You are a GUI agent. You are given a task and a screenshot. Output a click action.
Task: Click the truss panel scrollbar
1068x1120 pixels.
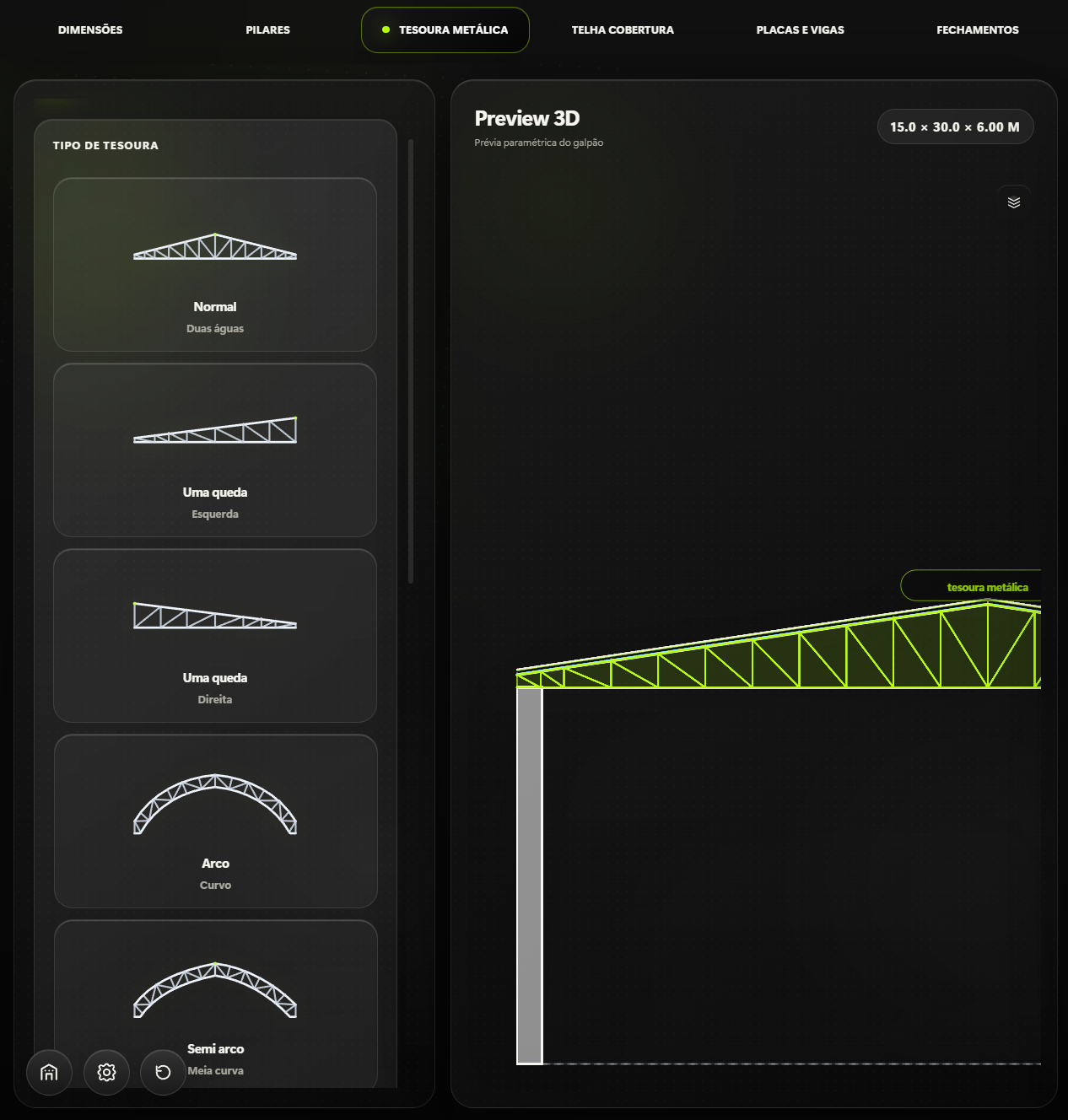point(411,361)
